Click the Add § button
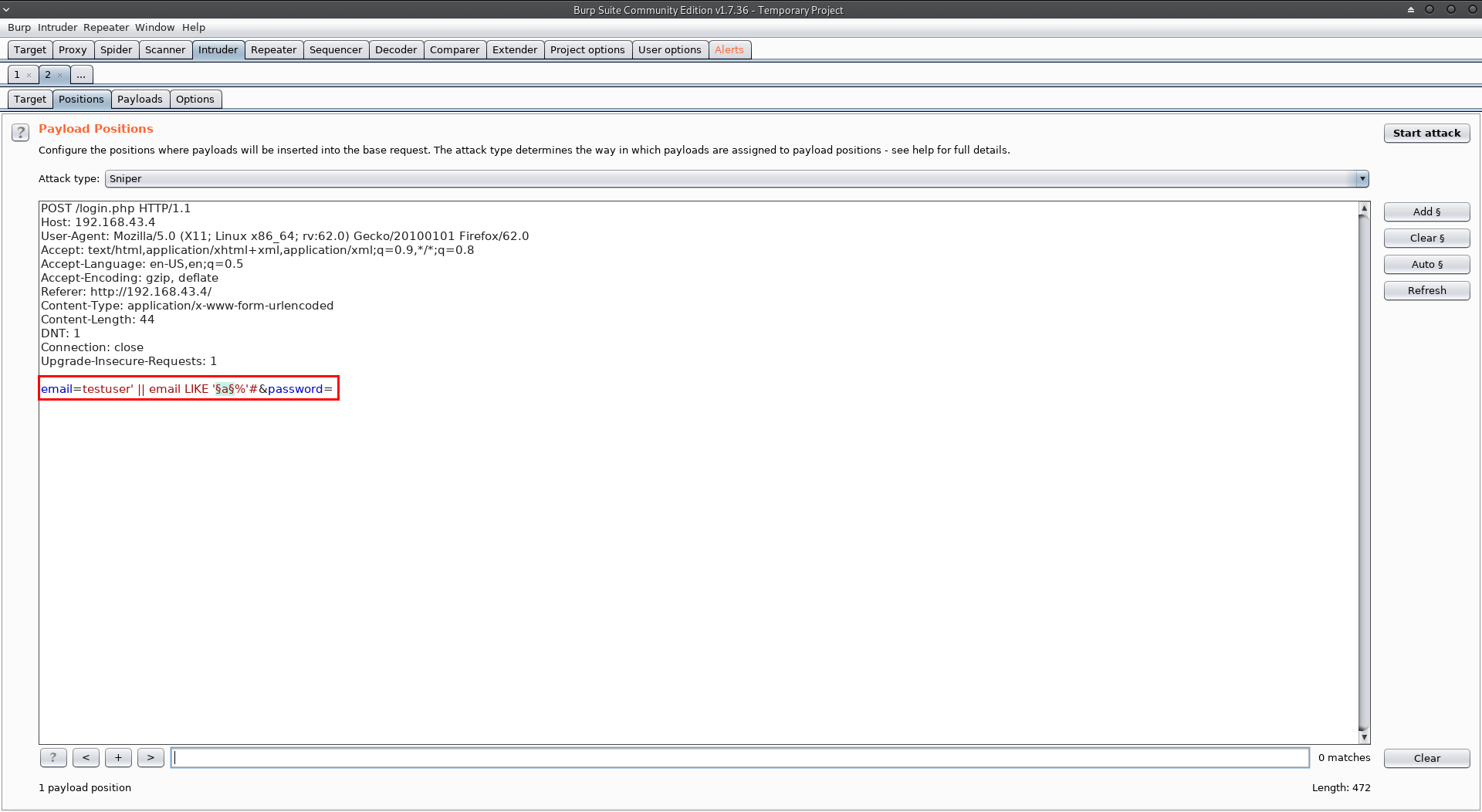 pos(1426,212)
